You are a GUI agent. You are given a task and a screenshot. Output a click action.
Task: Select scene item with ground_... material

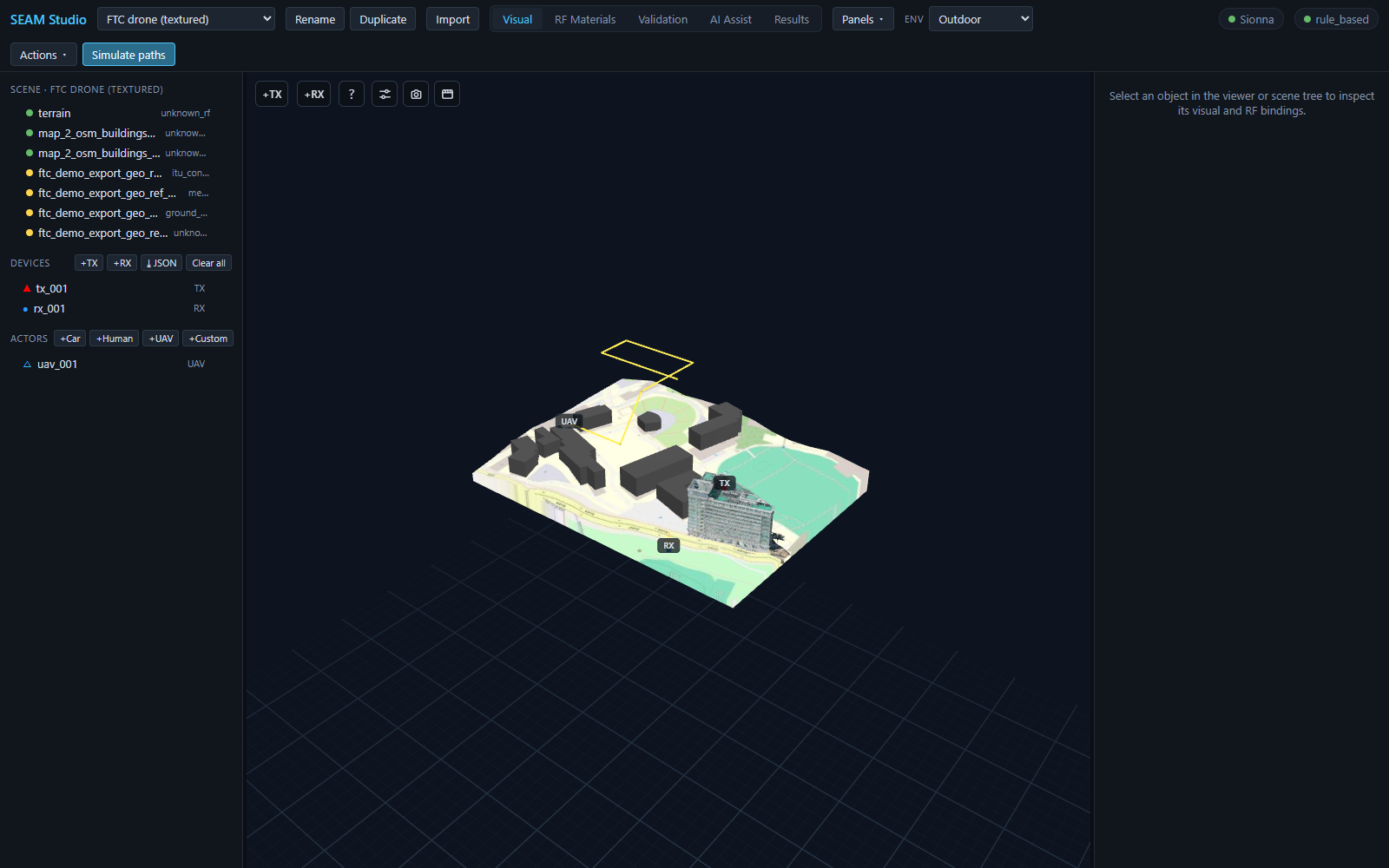click(x=121, y=213)
